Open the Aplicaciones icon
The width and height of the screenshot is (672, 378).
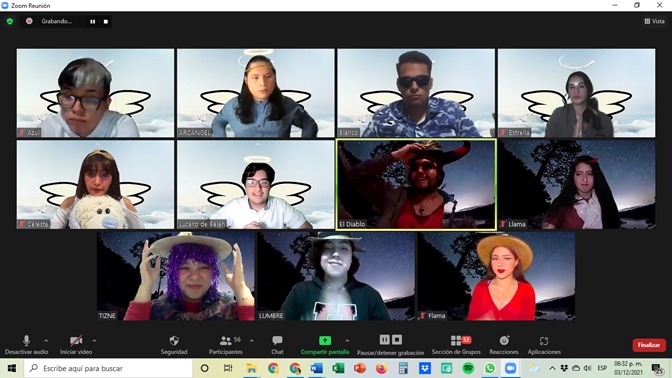(544, 341)
